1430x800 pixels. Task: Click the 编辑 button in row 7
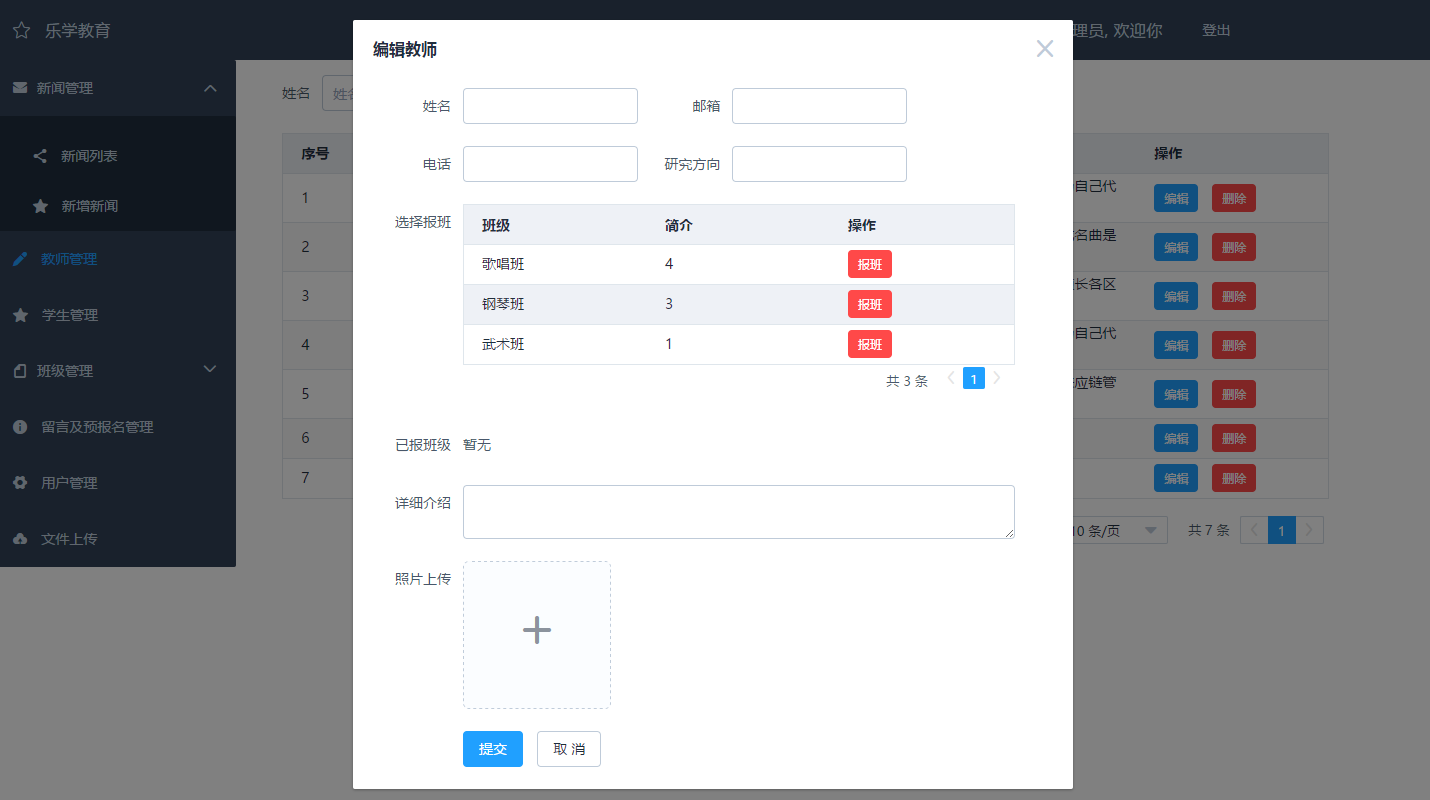(1176, 478)
